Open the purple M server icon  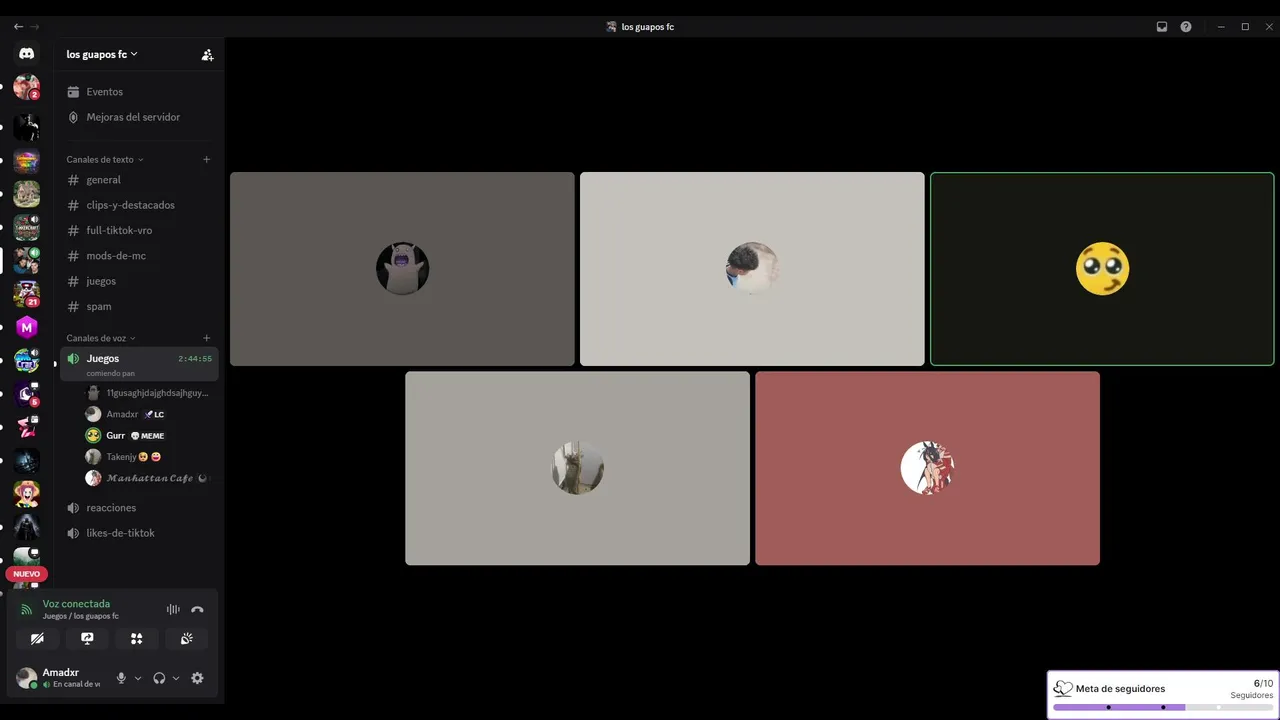(27, 327)
